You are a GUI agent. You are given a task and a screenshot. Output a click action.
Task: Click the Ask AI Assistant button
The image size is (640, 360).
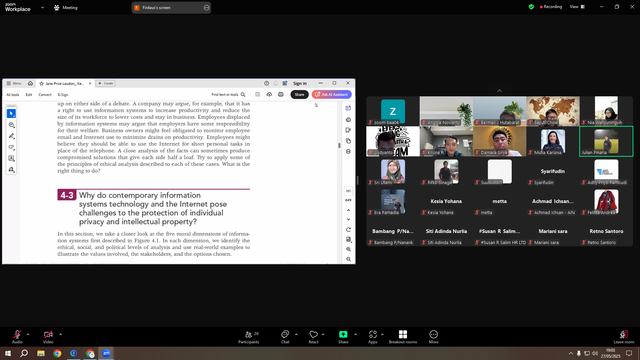pos(331,95)
